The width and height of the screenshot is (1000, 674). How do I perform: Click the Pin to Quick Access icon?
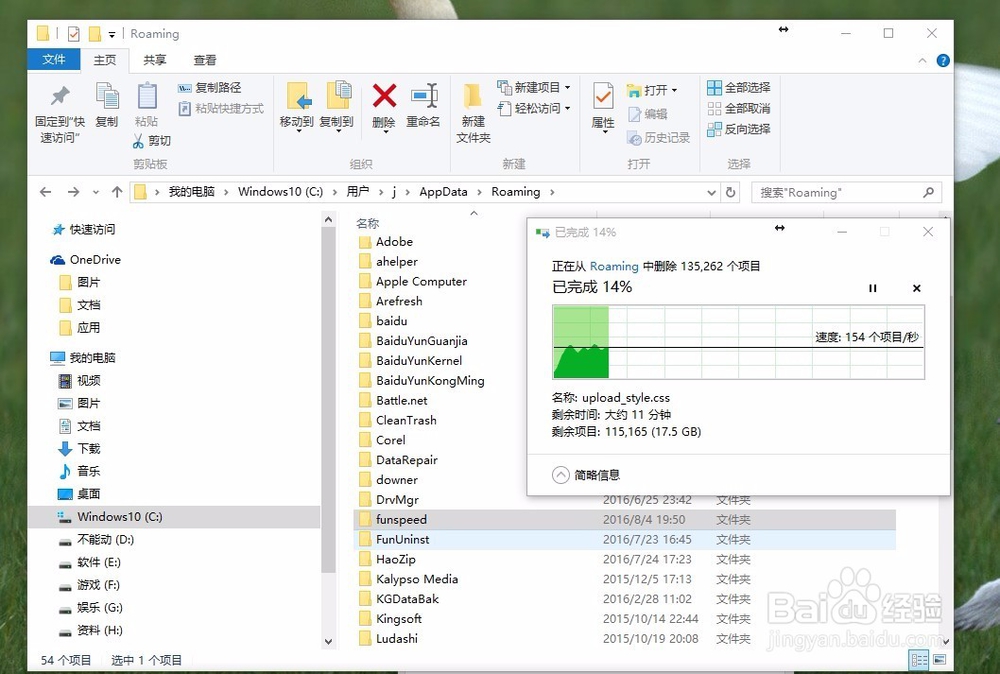click(60, 96)
